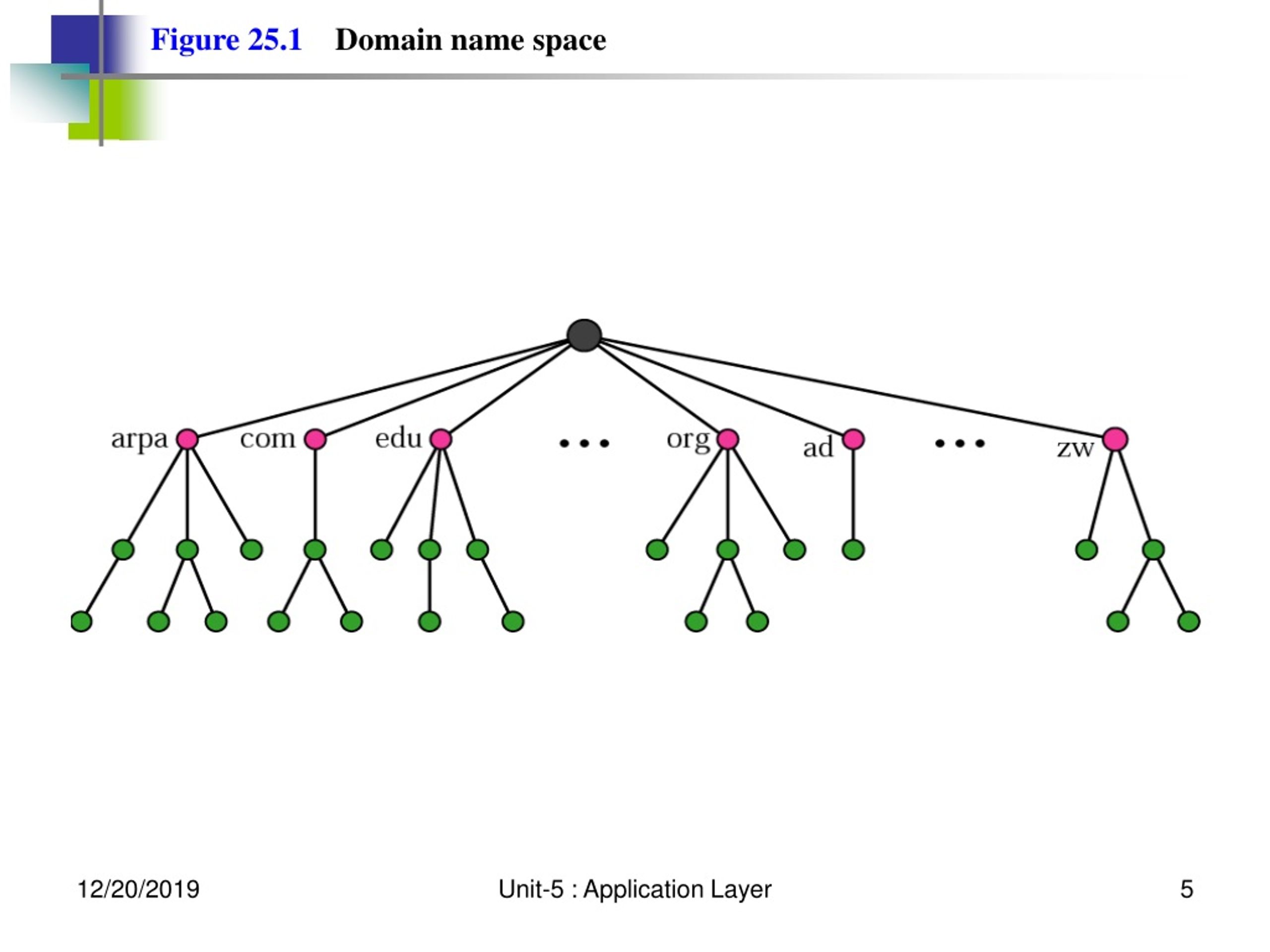Click the ellipsis between edu and org
1270x952 pixels.
click(584, 443)
